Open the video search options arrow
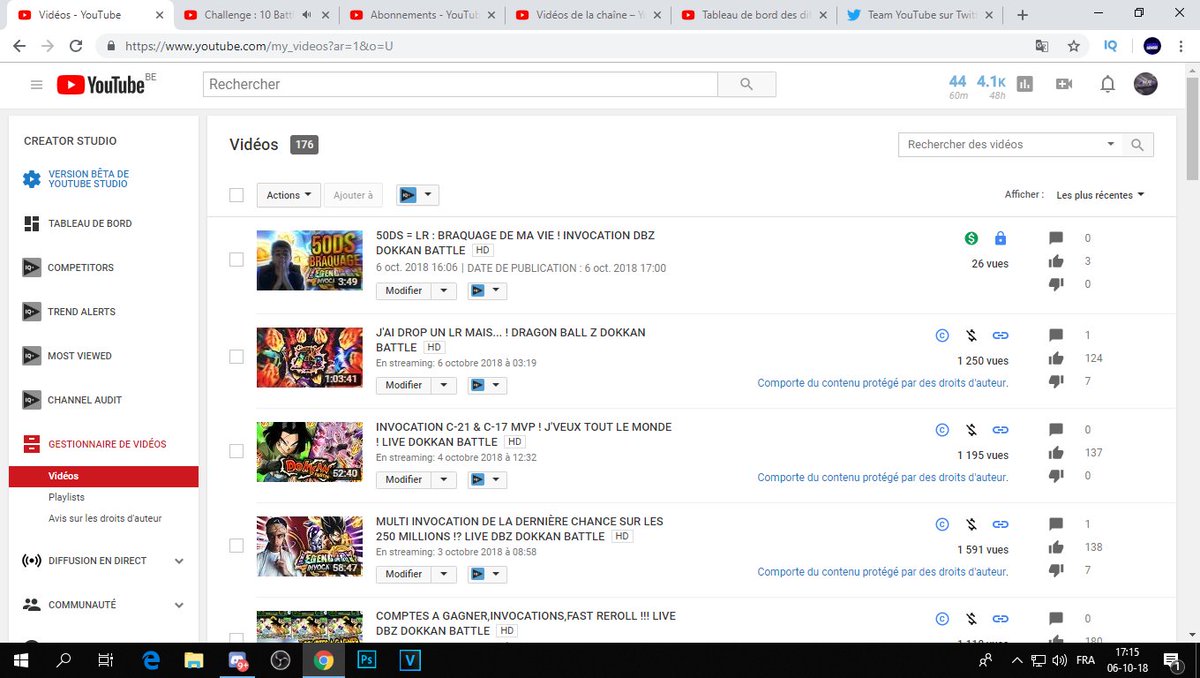 [x=1111, y=145]
